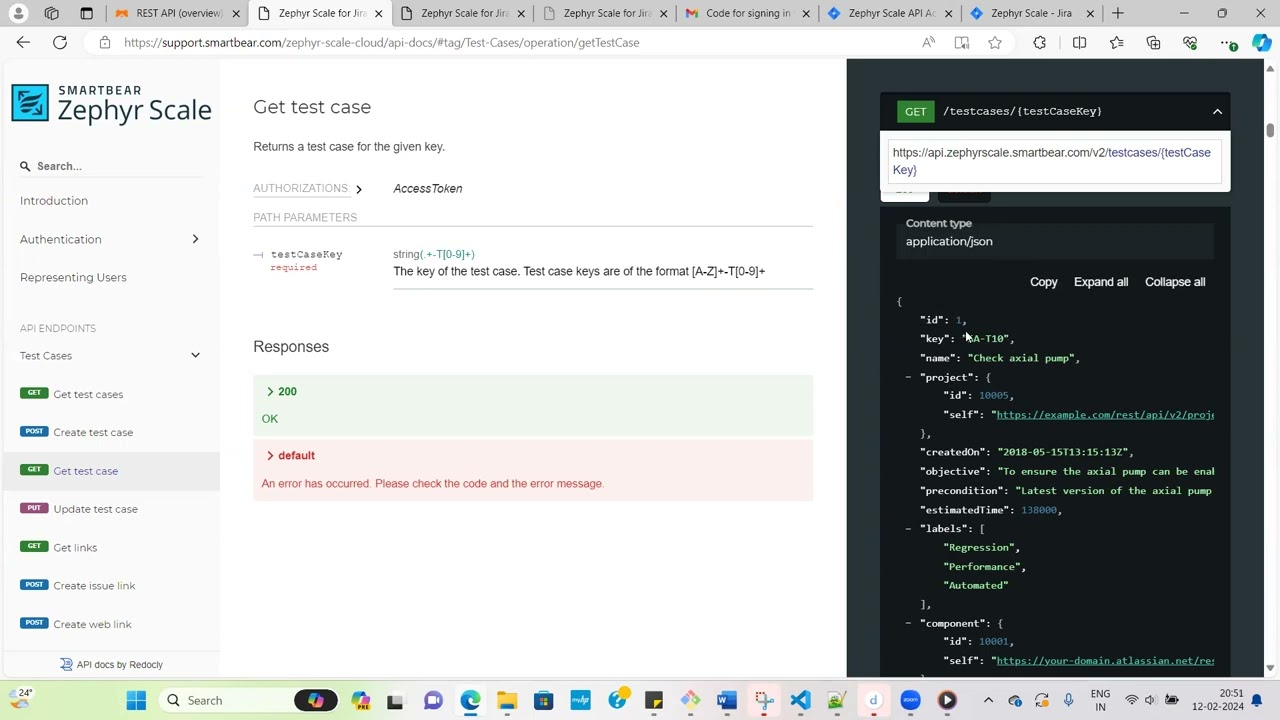Open API docs by Redocly link
The width and height of the screenshot is (1280, 720).
111,664
